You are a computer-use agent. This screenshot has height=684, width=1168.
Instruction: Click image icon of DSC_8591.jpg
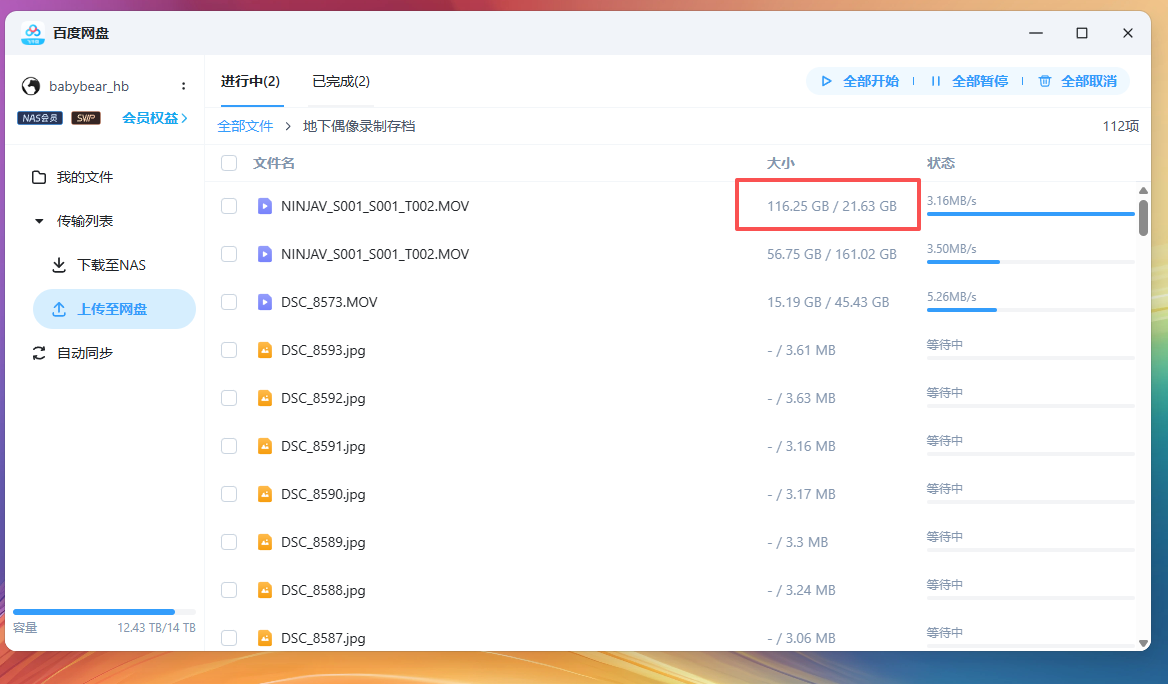(x=264, y=446)
